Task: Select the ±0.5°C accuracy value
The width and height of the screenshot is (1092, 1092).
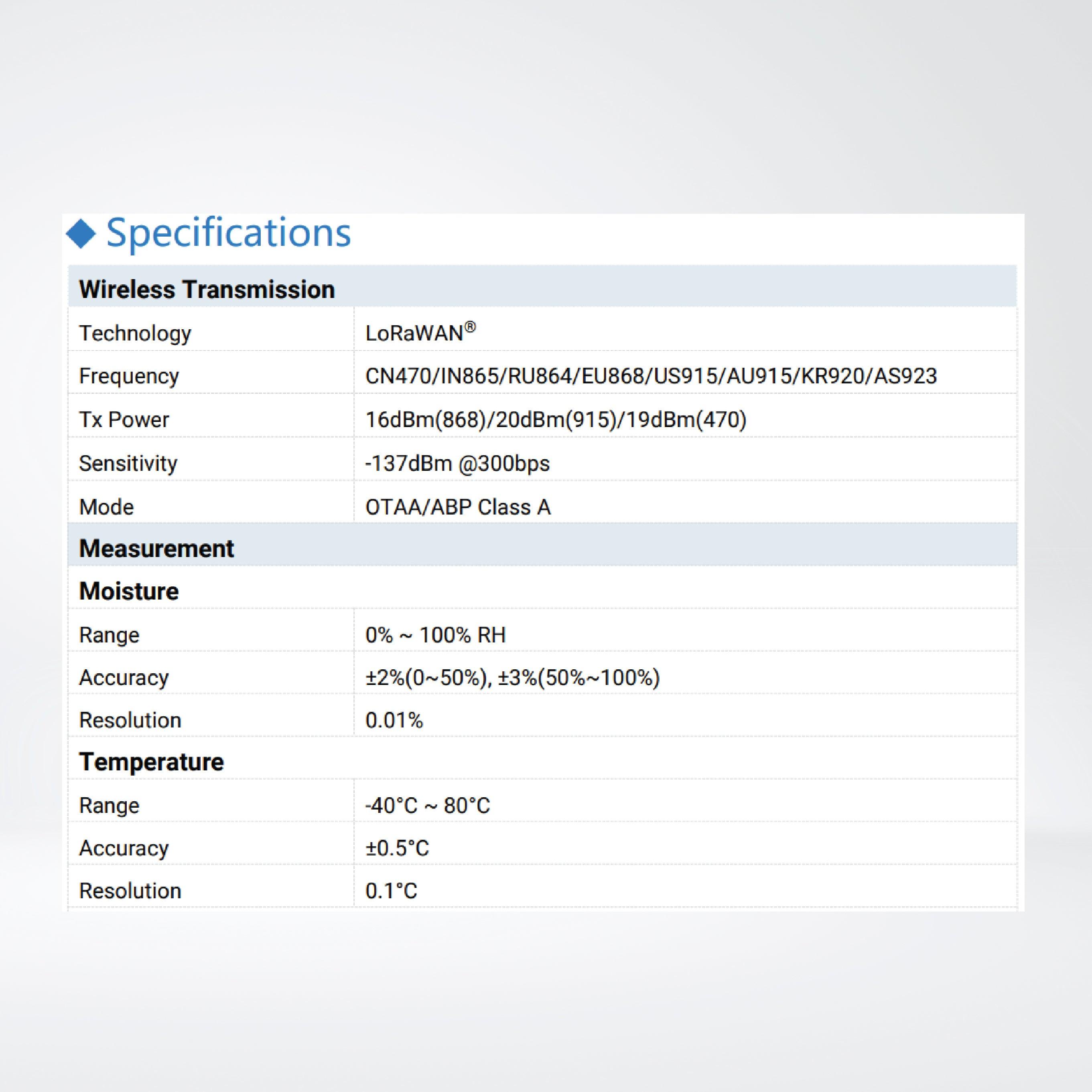Action: pyautogui.click(x=397, y=849)
